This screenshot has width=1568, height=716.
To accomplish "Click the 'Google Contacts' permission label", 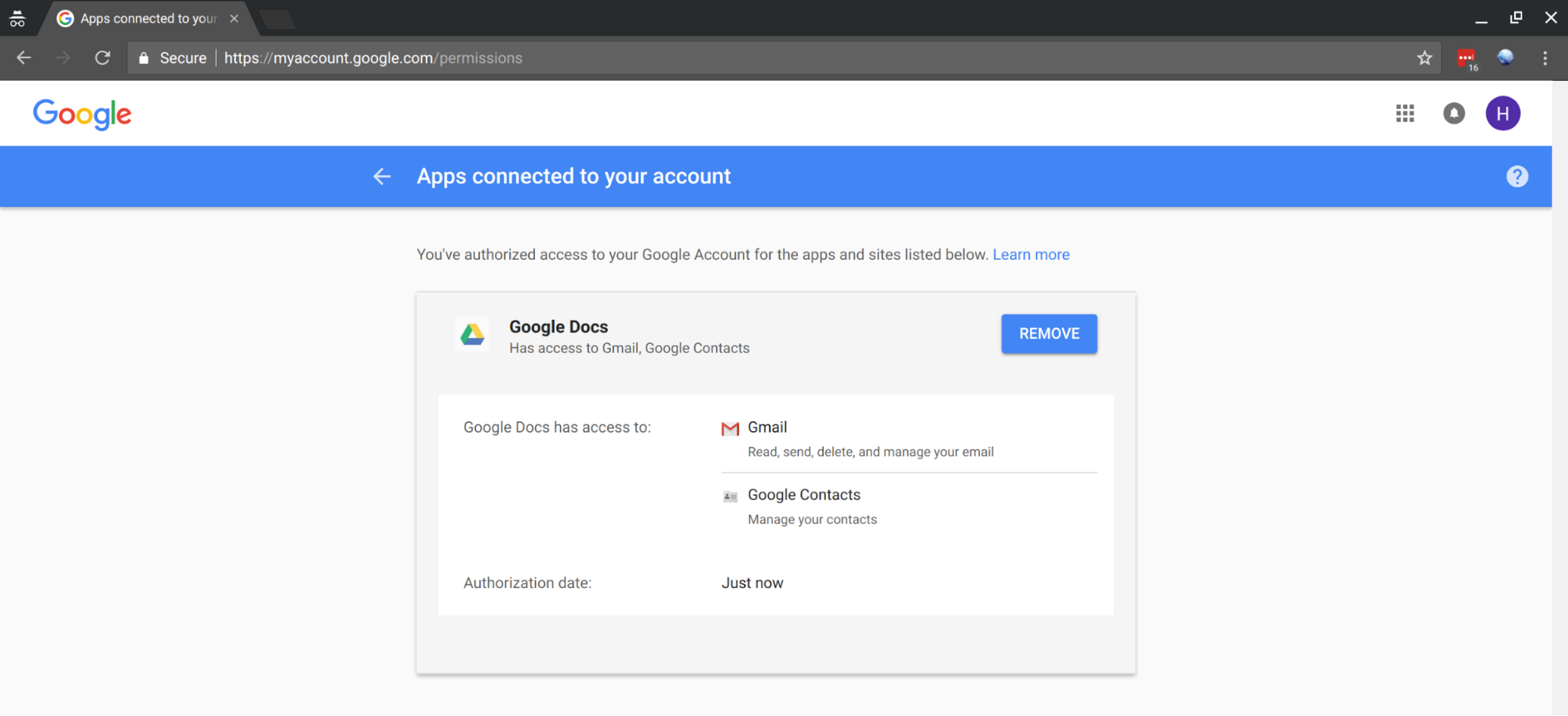I will pos(804,495).
